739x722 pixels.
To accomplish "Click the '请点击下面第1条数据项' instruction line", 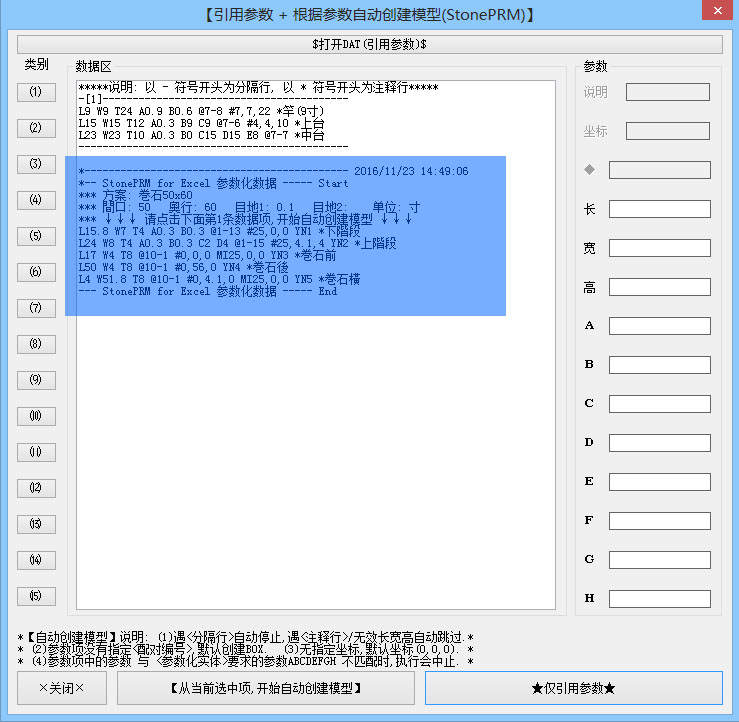I will [245, 219].
